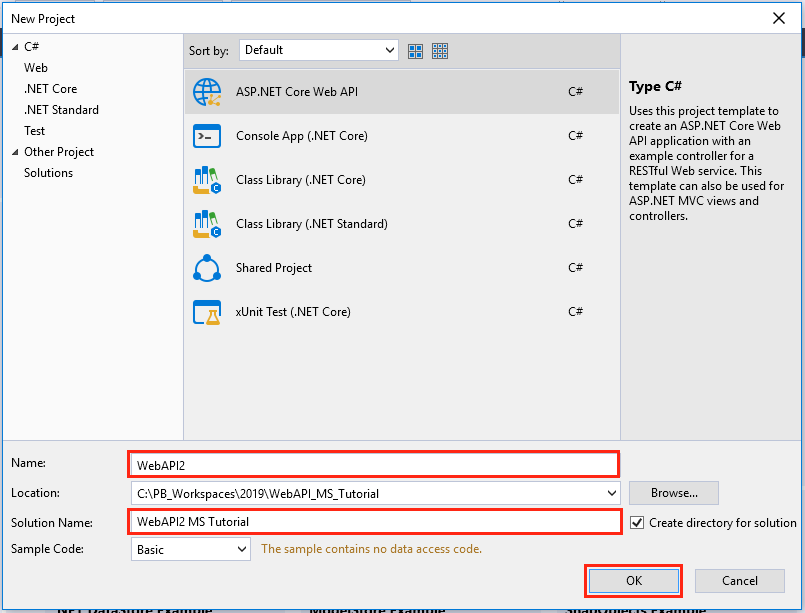The height and width of the screenshot is (613, 805).
Task: Click into the Name text field
Action: 374,464
